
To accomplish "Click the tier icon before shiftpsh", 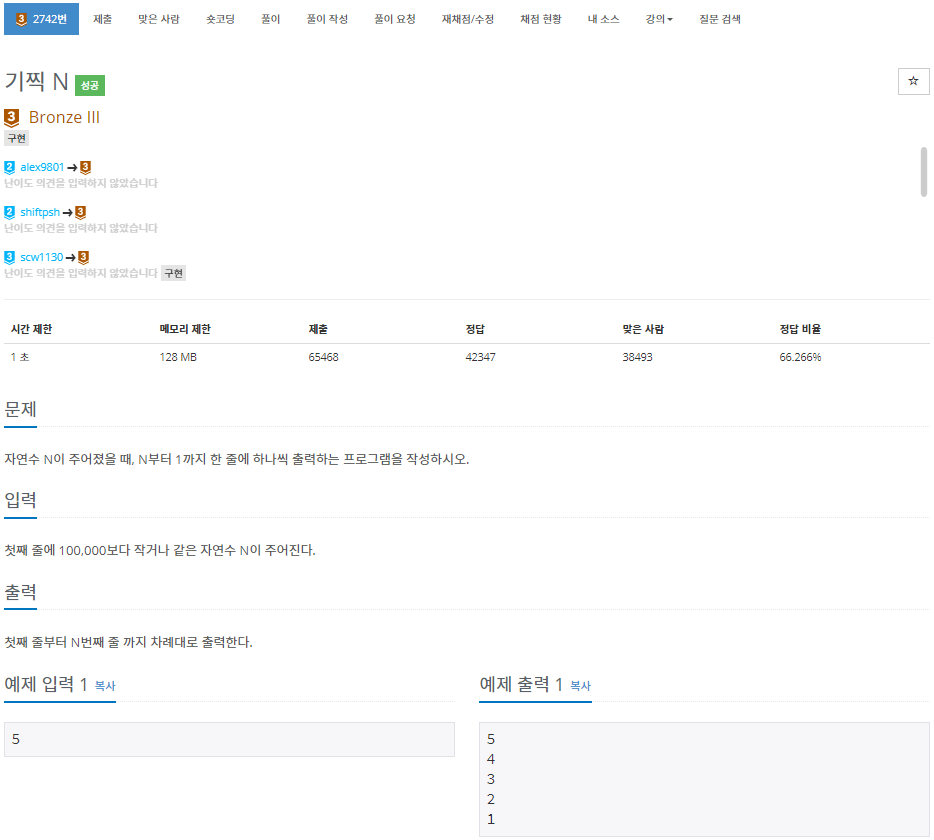I will click(x=10, y=212).
